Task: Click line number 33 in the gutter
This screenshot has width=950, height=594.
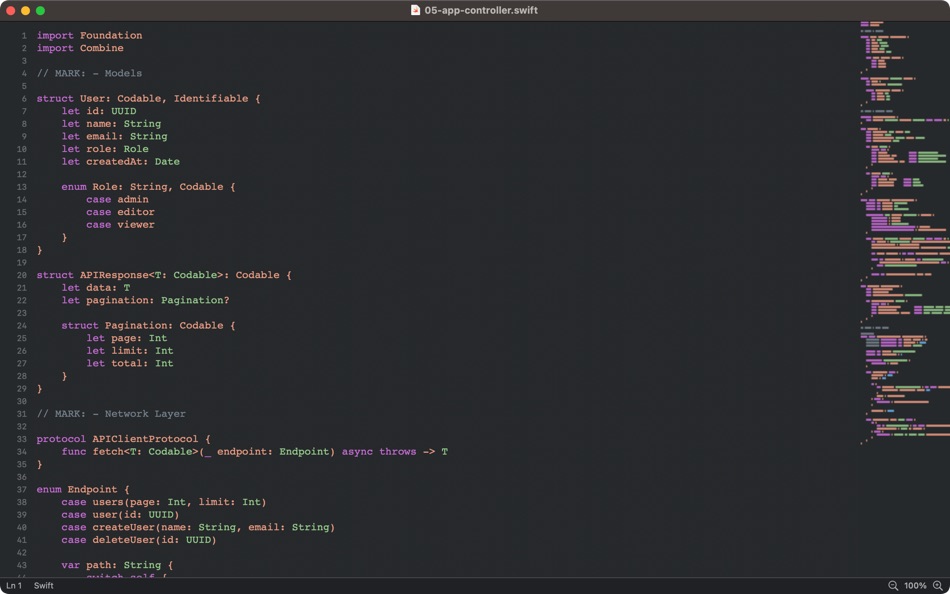Action: (22, 439)
